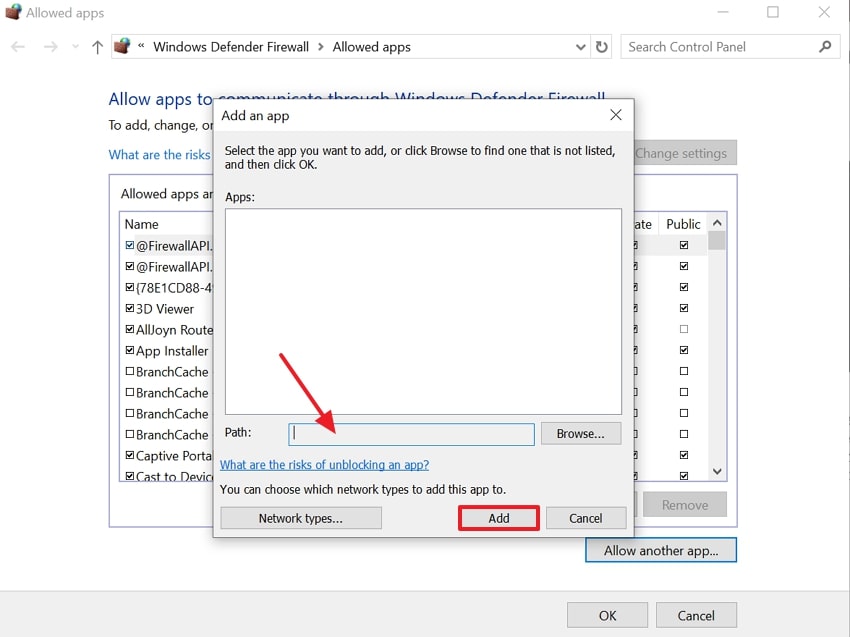Toggle the {78E1CD88 entry name checkbox
Image resolution: width=850 pixels, height=637 pixels.
click(x=130, y=287)
